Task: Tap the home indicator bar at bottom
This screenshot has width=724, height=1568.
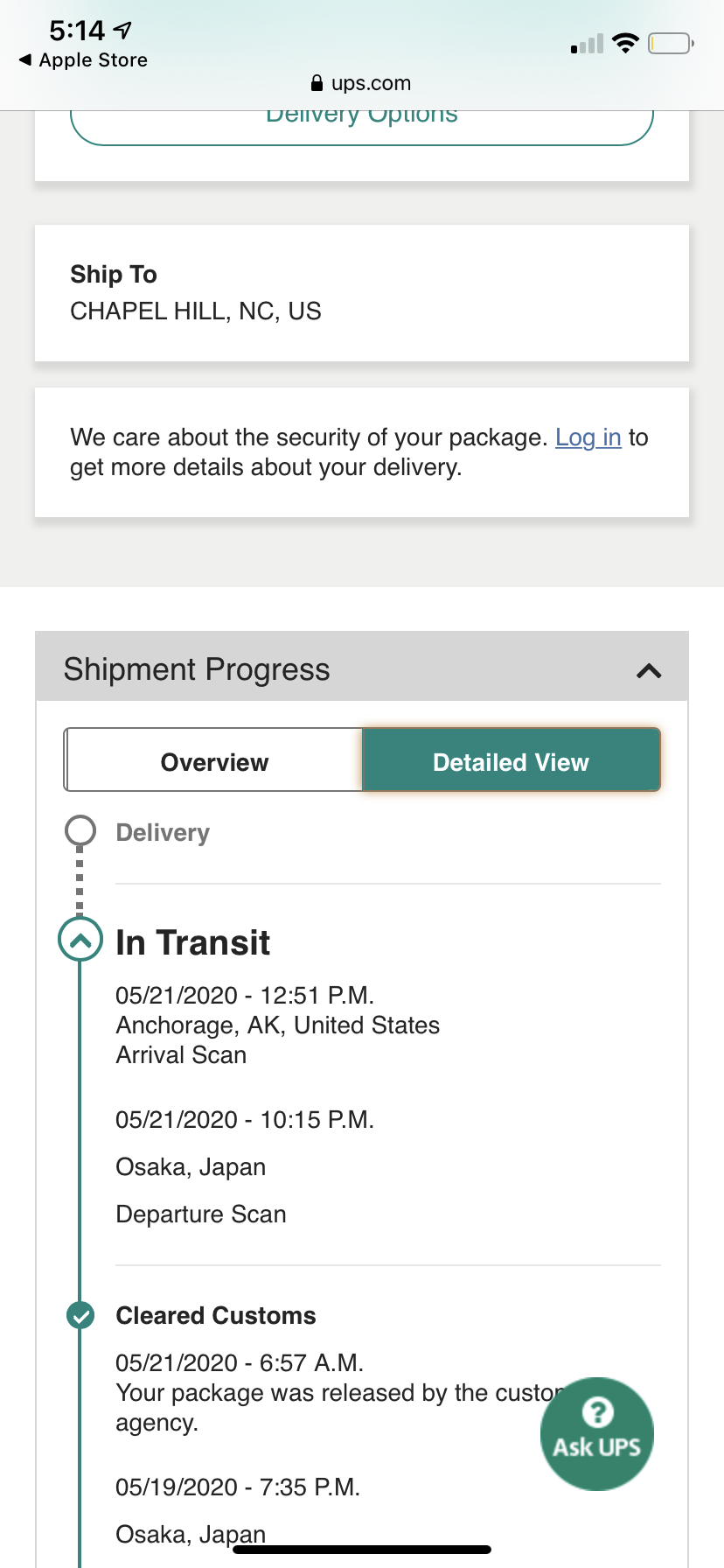Action: click(x=362, y=1550)
